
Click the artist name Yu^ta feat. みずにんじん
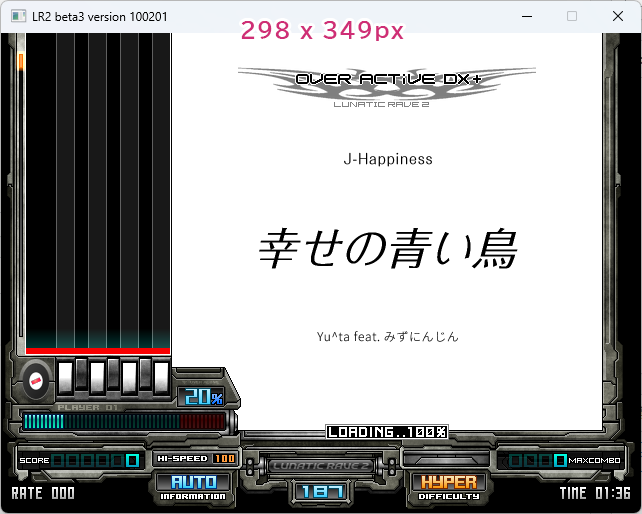tap(387, 337)
